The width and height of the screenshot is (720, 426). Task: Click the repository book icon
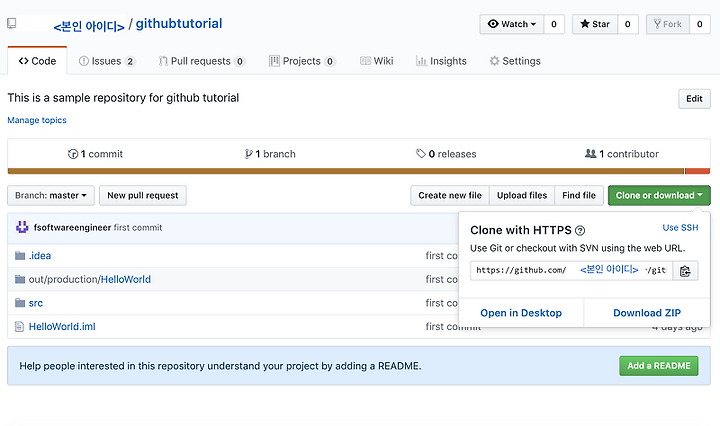pos(11,23)
